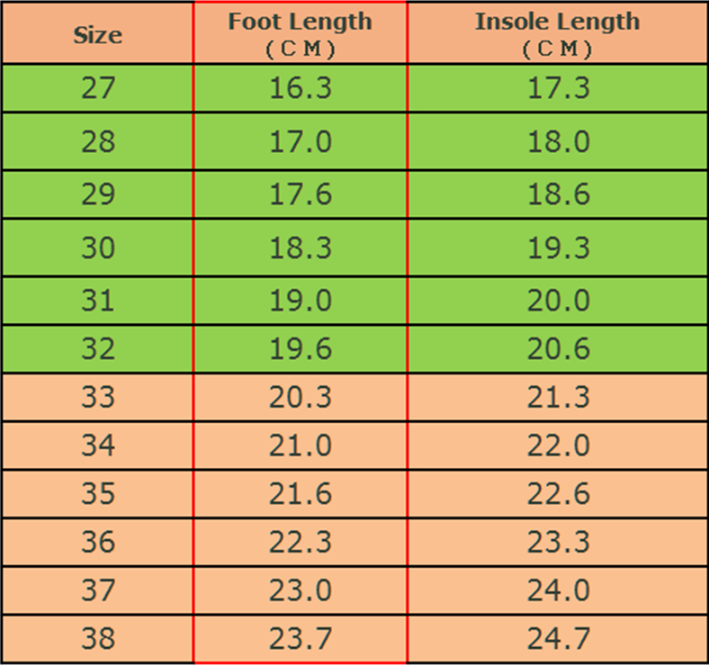Click the Foot Length column header
This screenshot has width=709, height=665.
pos(300,33)
